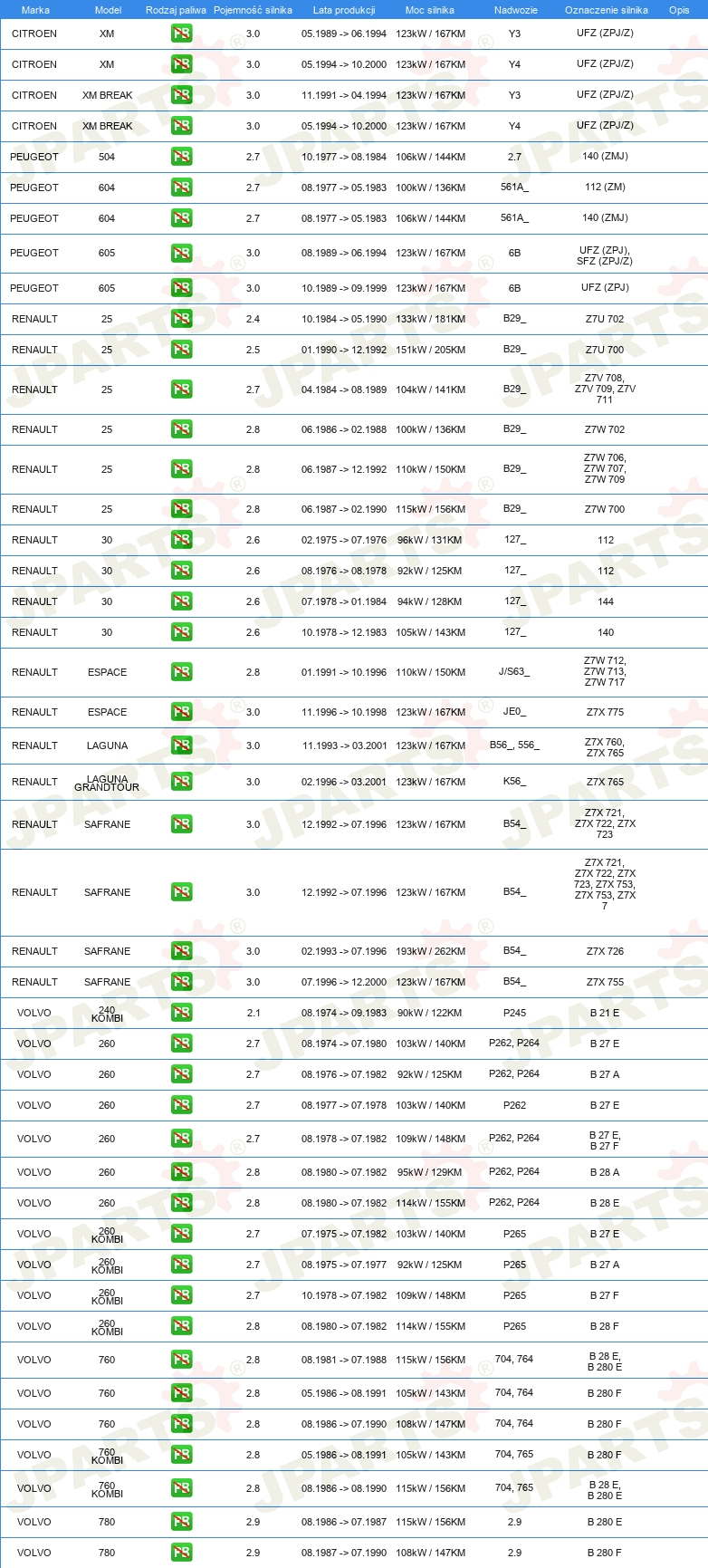Screen dimensions: 708x1568
Task: Click fuel icon in Volvo 240 Kombi row
Action: (181, 1013)
